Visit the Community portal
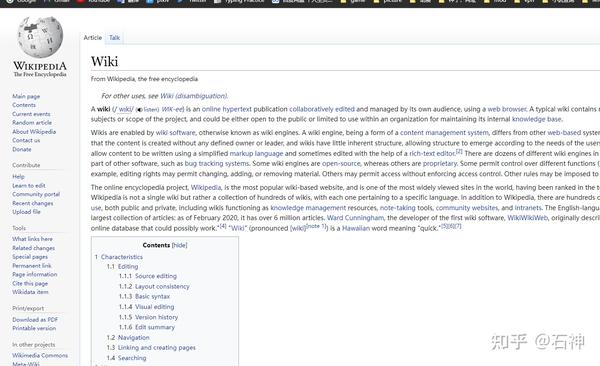600x366 pixels. 36,194
